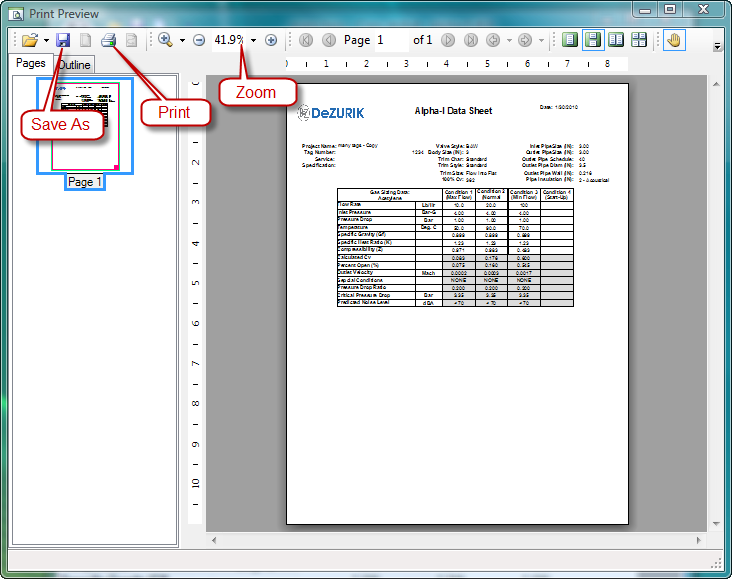Screen dimensions: 732x579
Task: Click the greyed page setup icon
Action: [x=132, y=40]
